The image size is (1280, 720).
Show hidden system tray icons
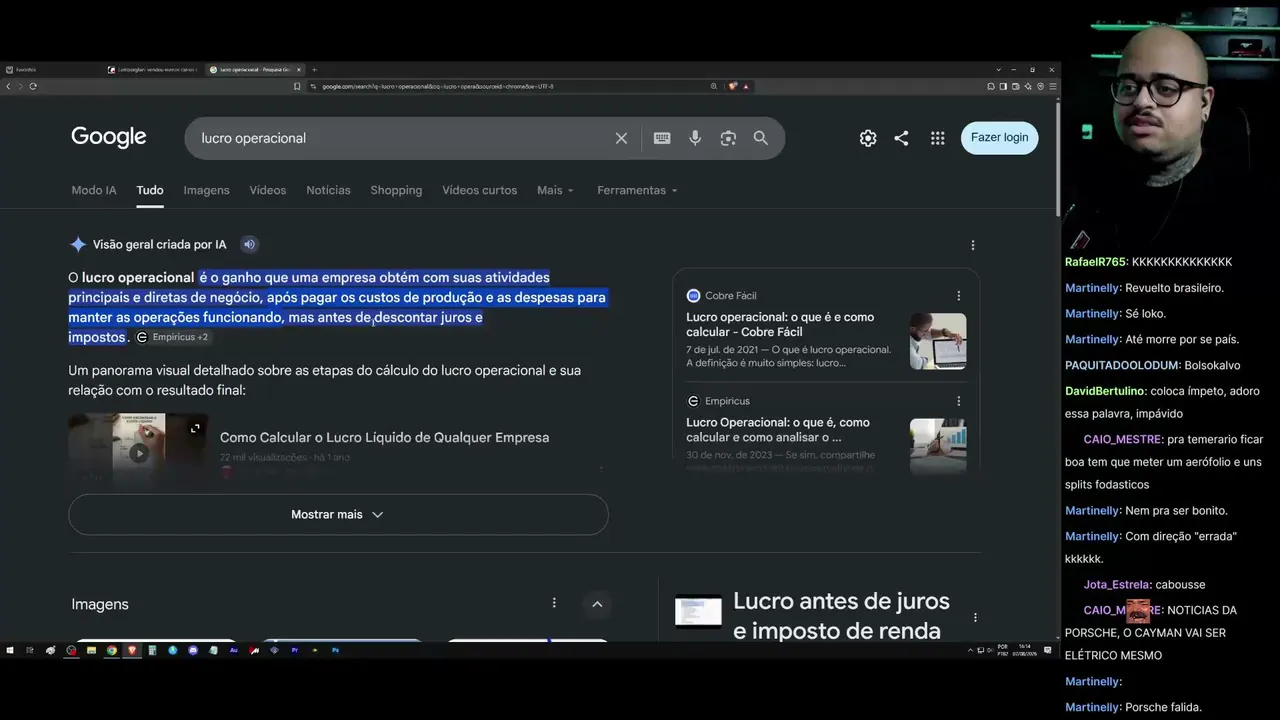tap(971, 650)
